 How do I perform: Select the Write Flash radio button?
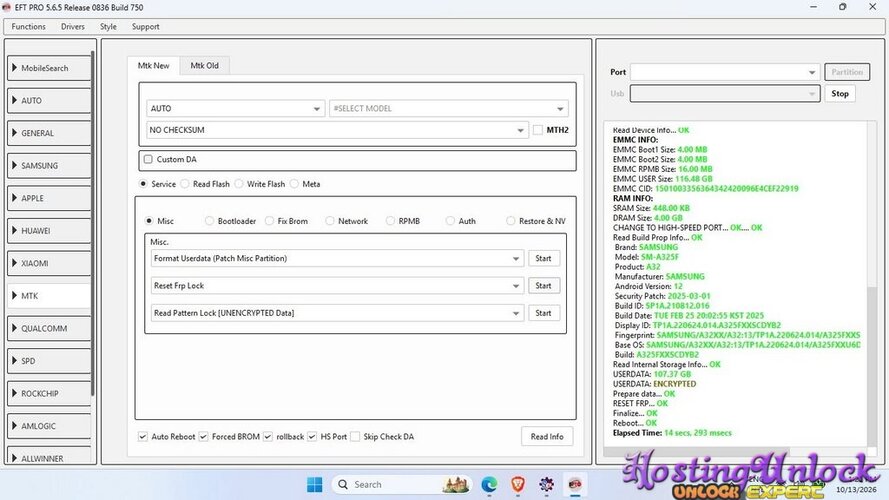point(239,184)
